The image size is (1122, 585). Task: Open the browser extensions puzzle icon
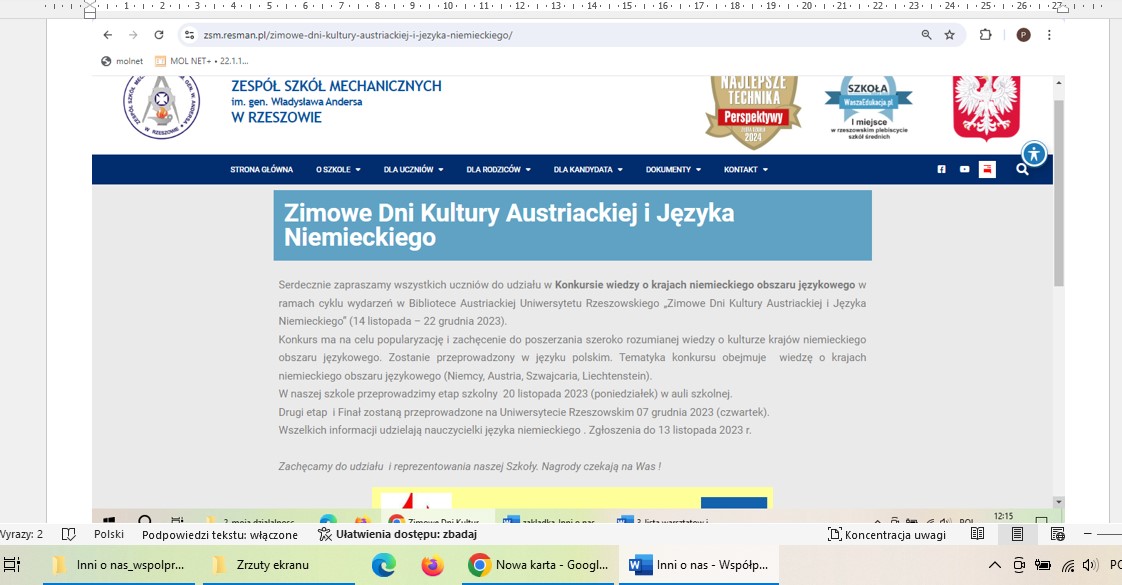coord(985,35)
